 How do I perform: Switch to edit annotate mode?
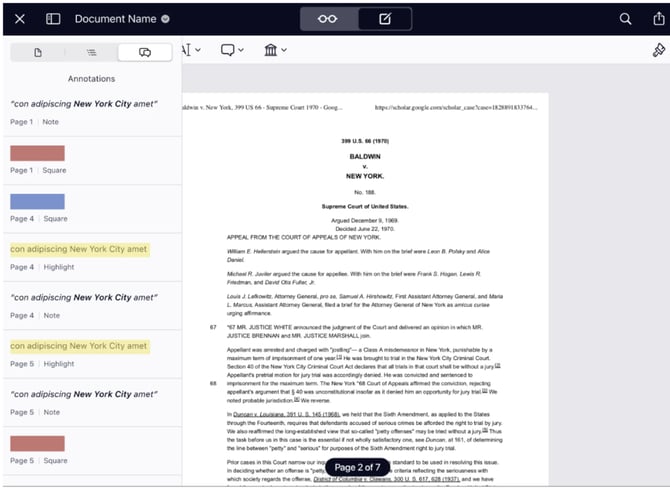pyautogui.click(x=384, y=19)
